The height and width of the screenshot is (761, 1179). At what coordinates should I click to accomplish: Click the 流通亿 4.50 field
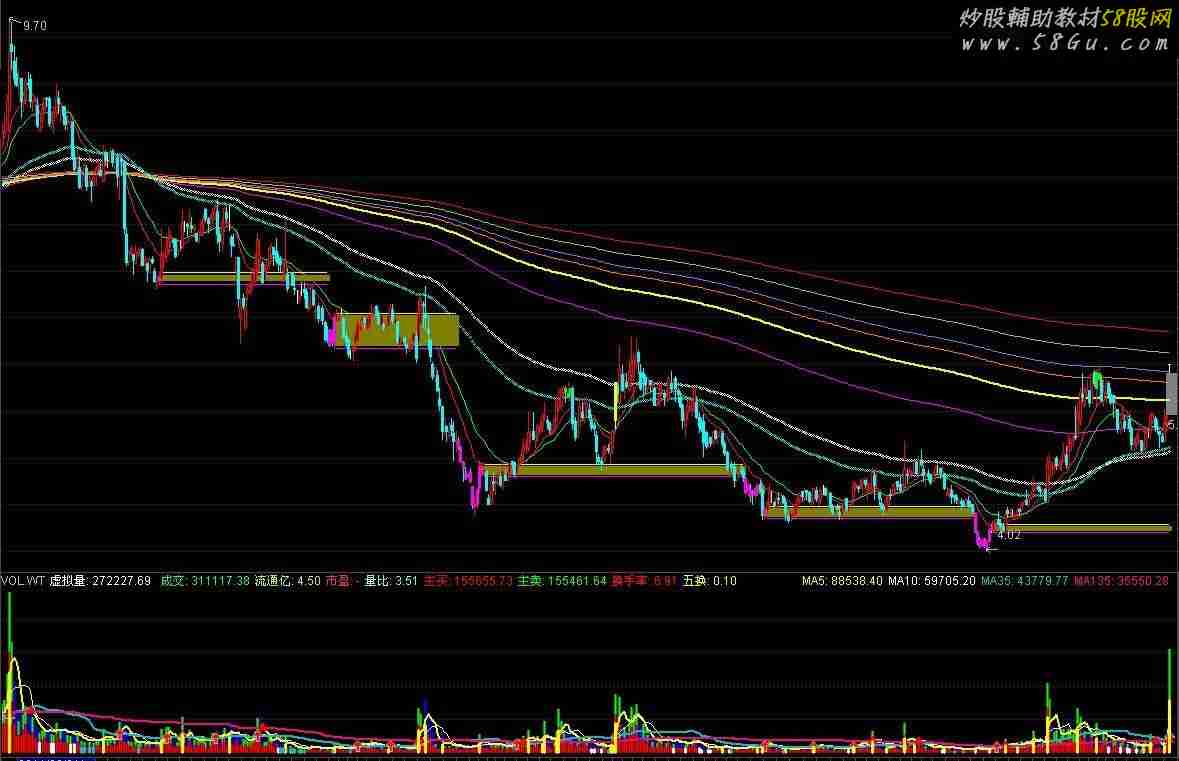[x=287, y=581]
